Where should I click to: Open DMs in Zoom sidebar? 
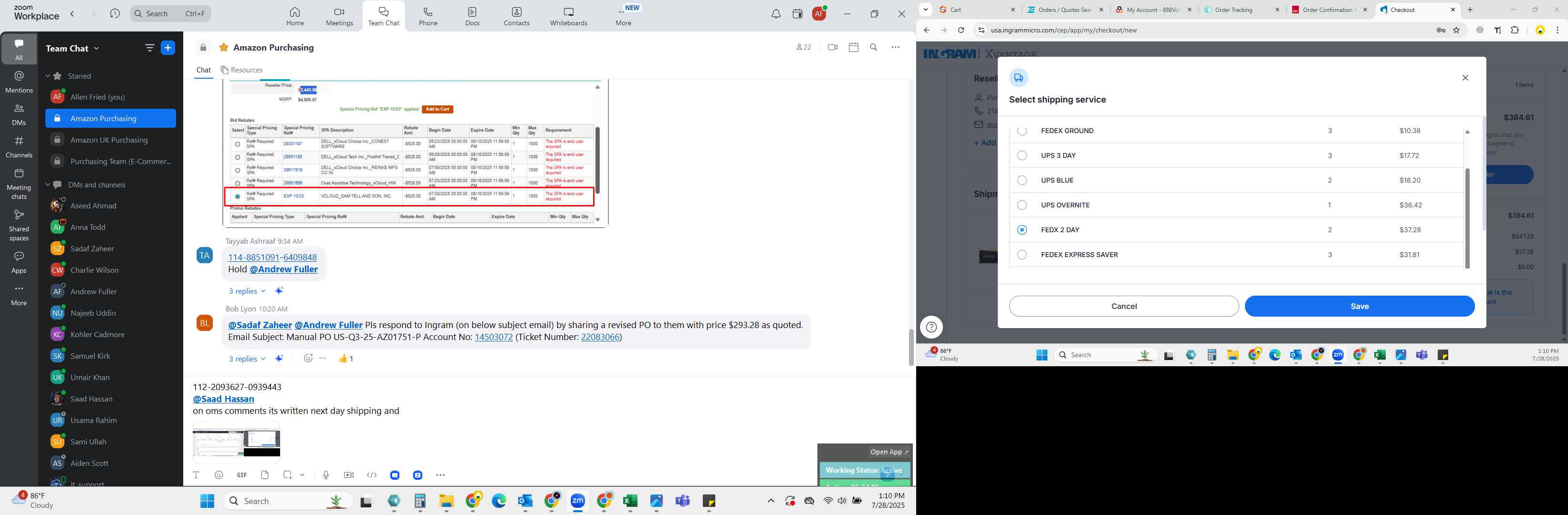19,114
